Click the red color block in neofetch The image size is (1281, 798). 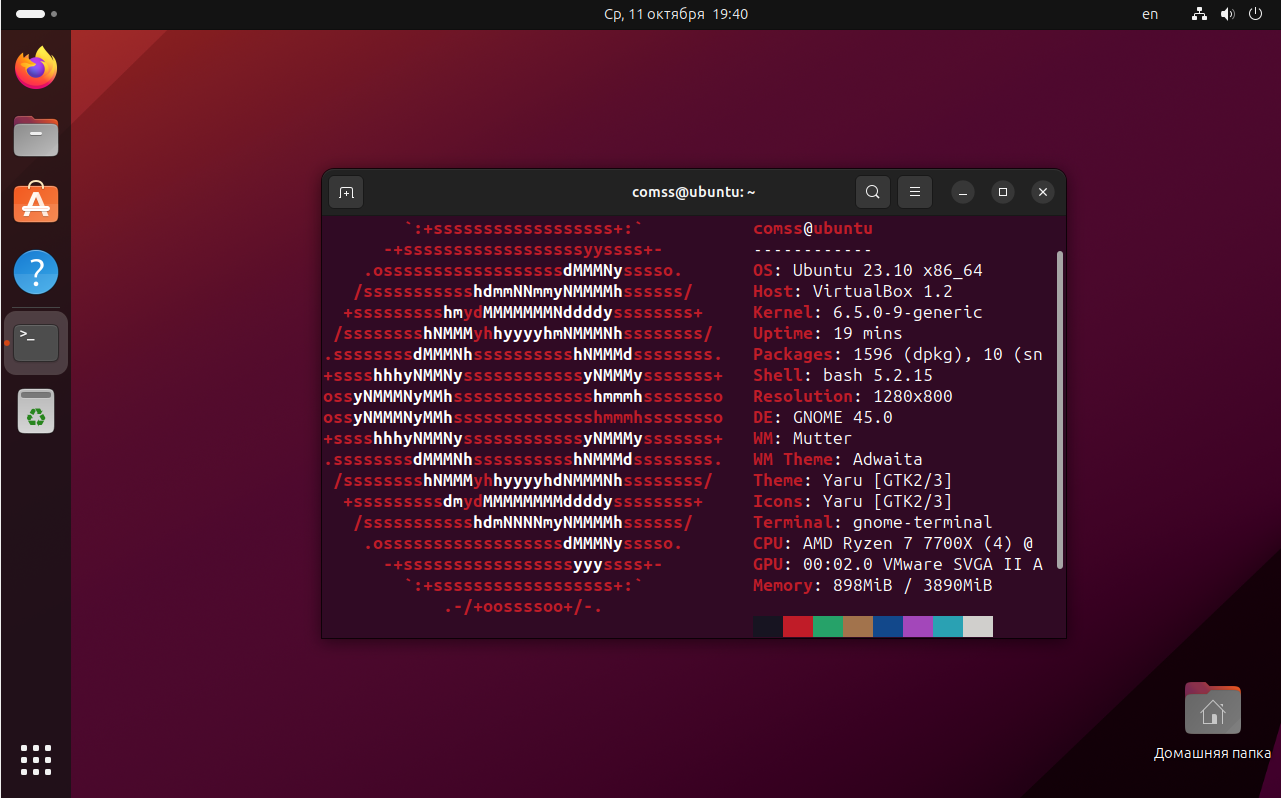pos(798,627)
